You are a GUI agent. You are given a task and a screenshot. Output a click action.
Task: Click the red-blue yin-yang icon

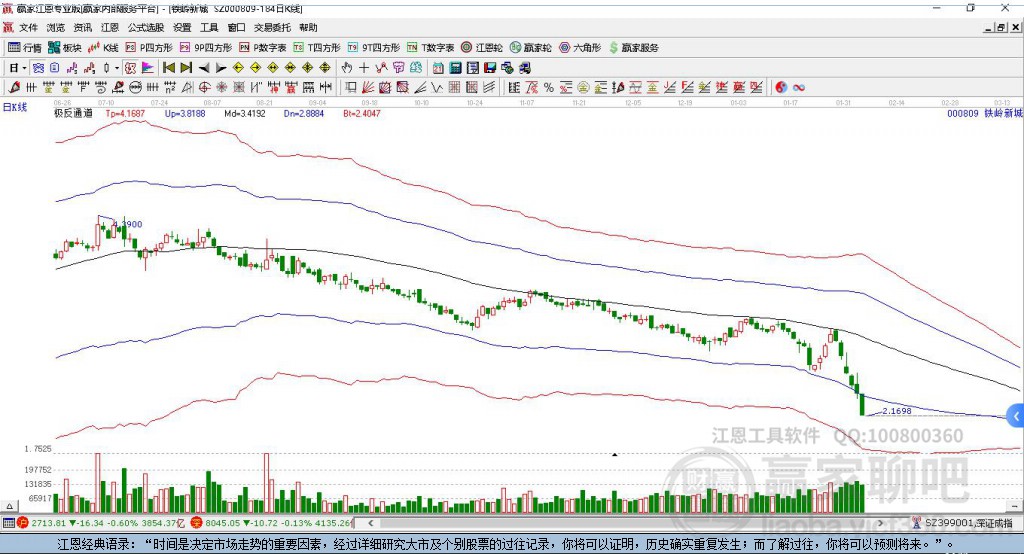[781, 87]
